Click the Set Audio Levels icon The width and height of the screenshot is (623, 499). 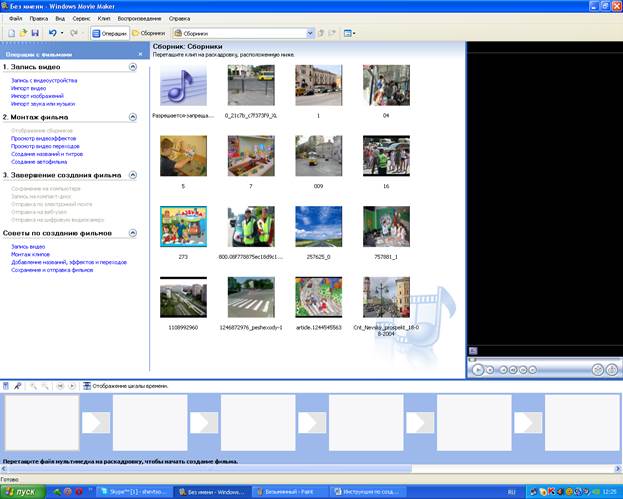click(6, 386)
